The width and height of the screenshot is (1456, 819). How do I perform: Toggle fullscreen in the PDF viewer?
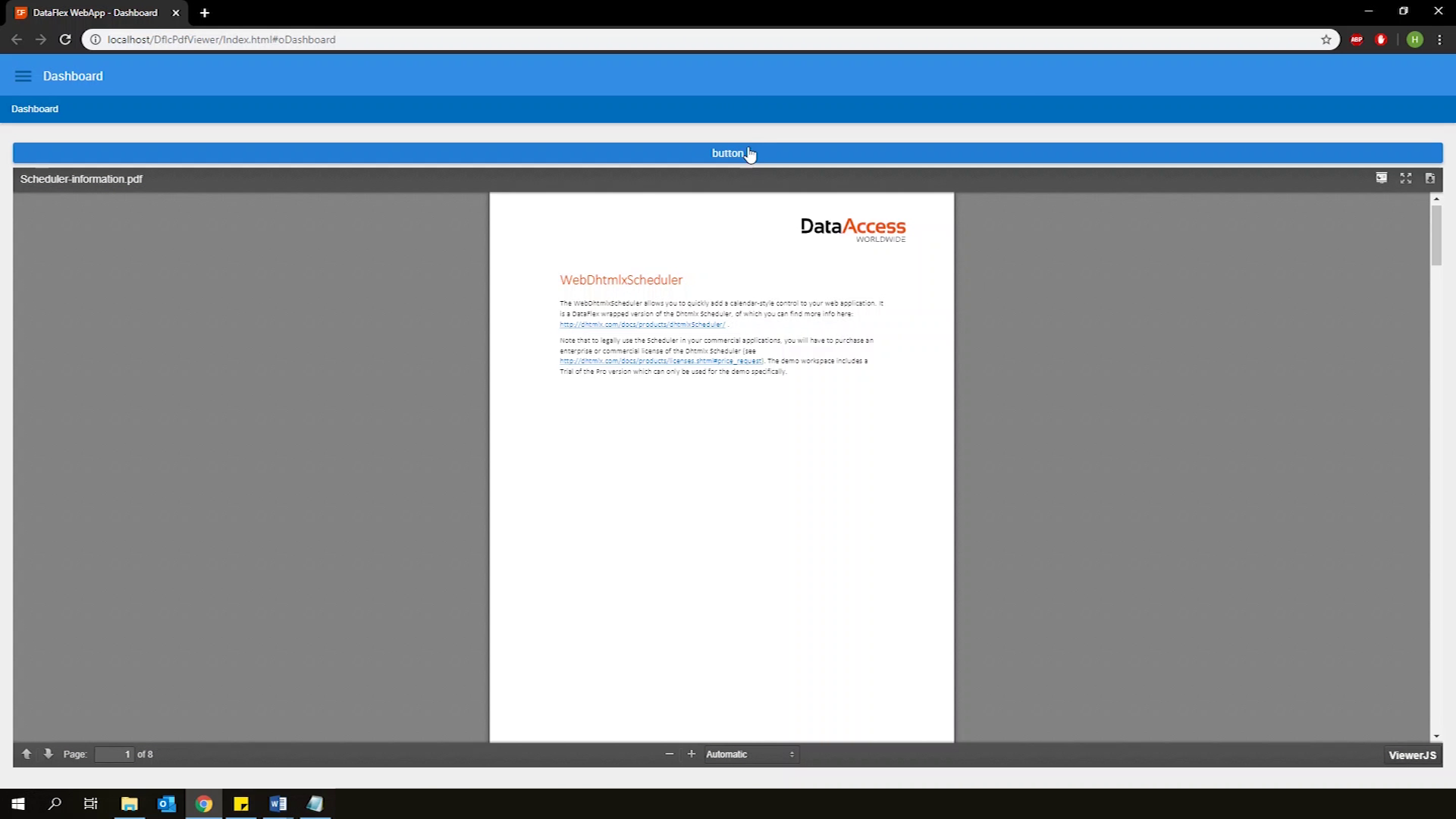coord(1406,178)
